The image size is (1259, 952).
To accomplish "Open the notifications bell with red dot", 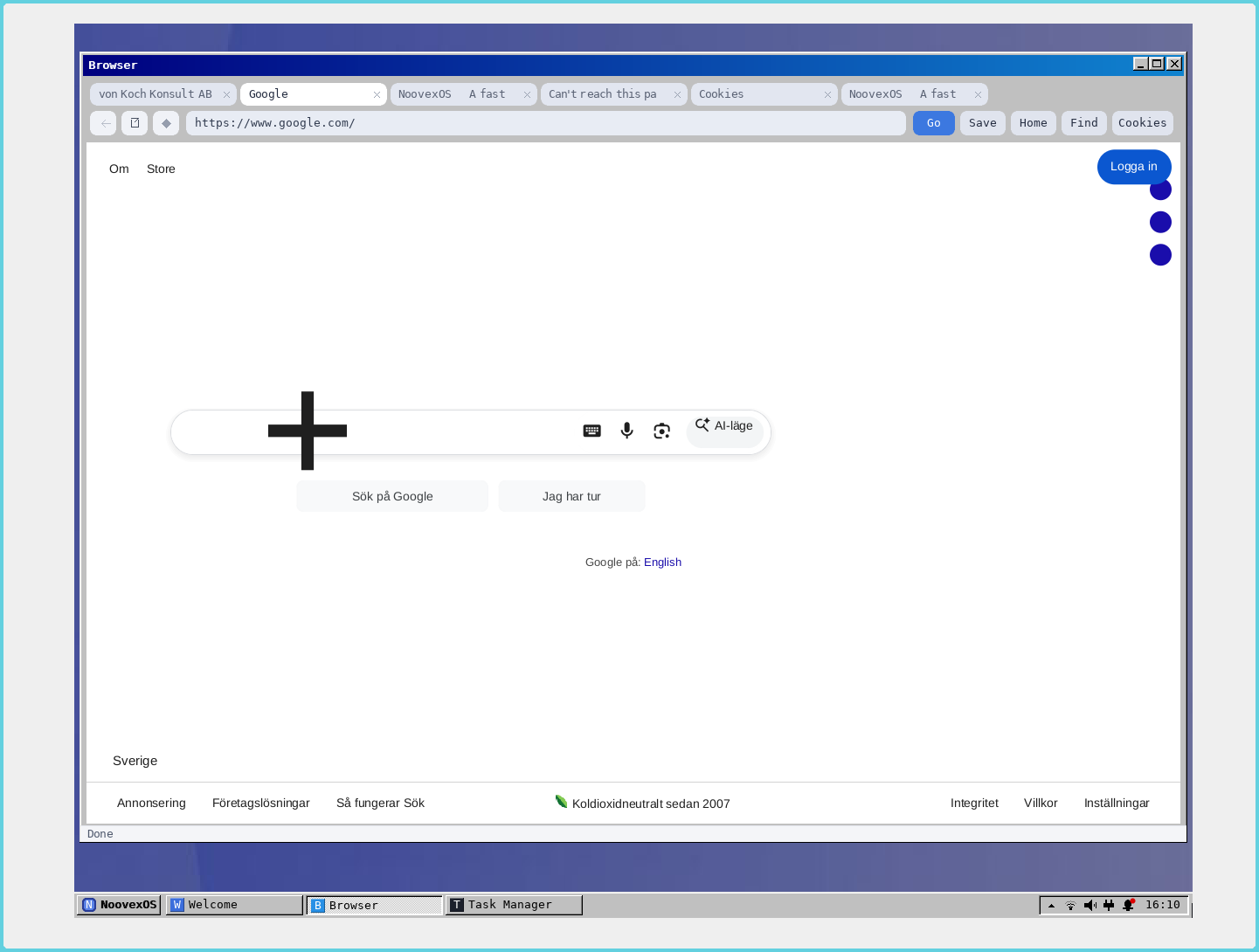I will pyautogui.click(x=1128, y=906).
